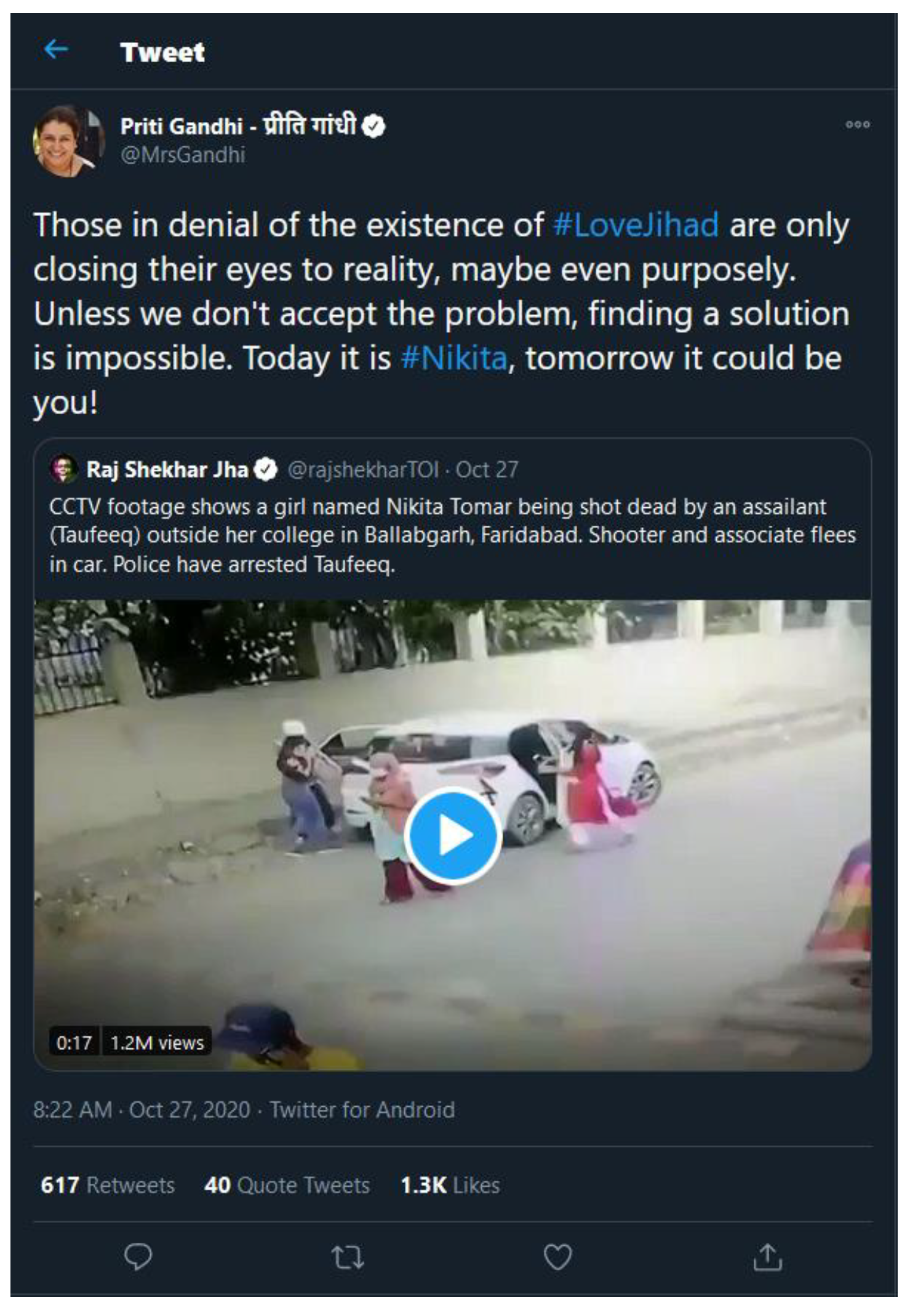Screen dimensions: 910x1316
Task: Open the @MrsGandhi handle
Action: click(183, 155)
